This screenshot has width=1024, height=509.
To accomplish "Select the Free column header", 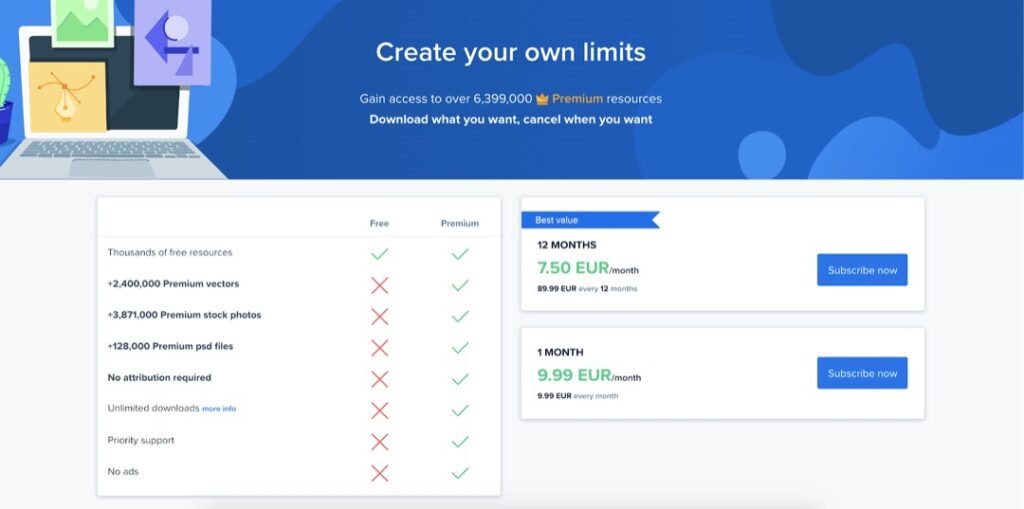I will [379, 223].
